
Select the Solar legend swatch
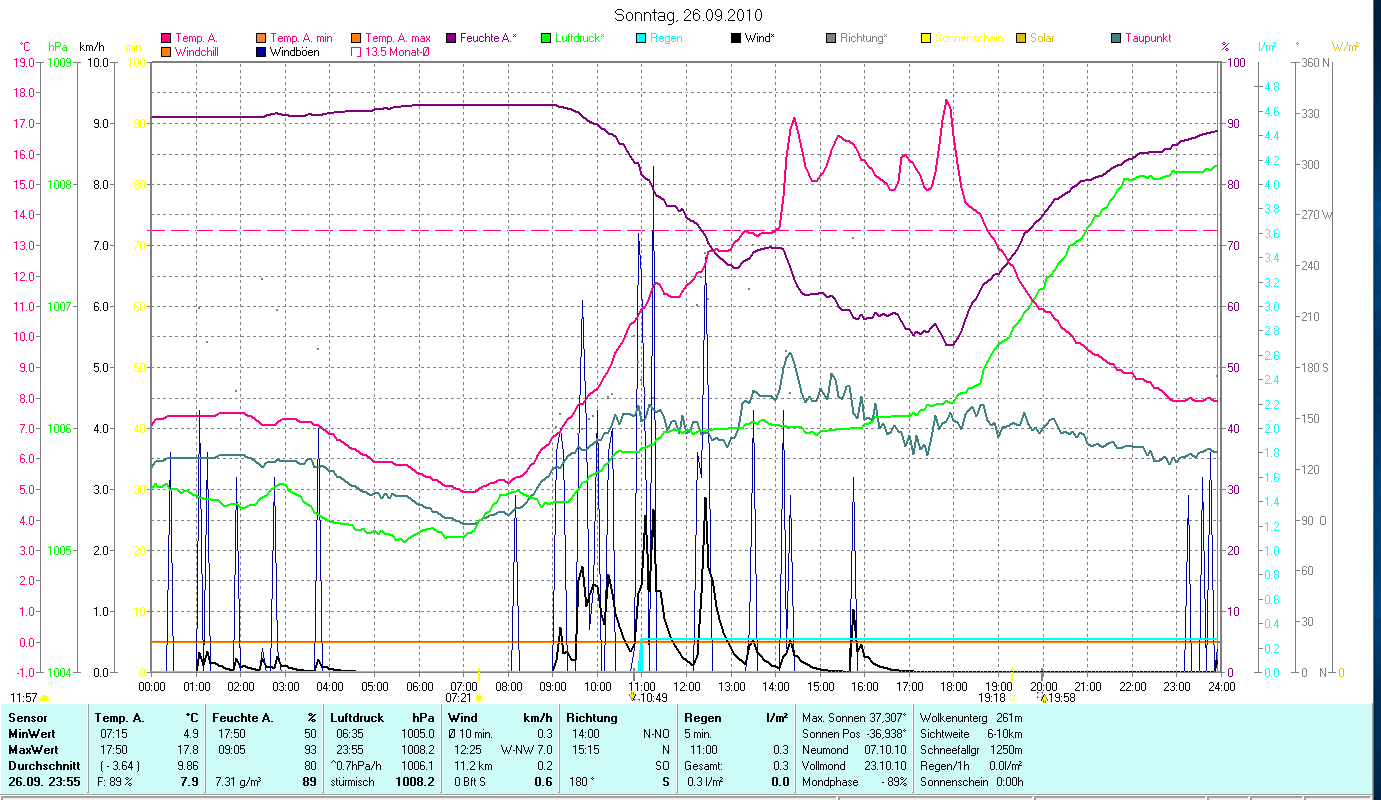pyautogui.click(x=1021, y=38)
